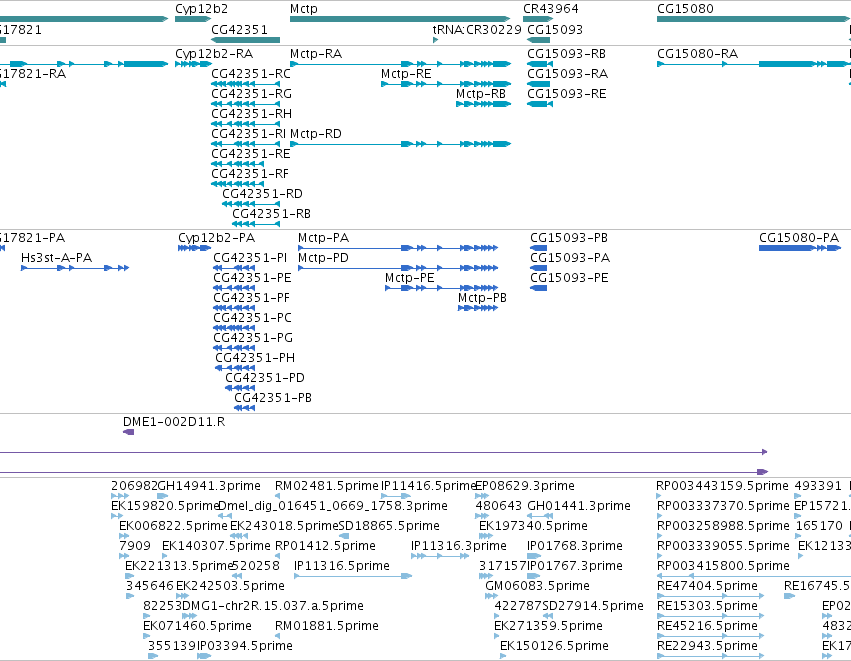Select EST GM06083.5prime

(537, 586)
